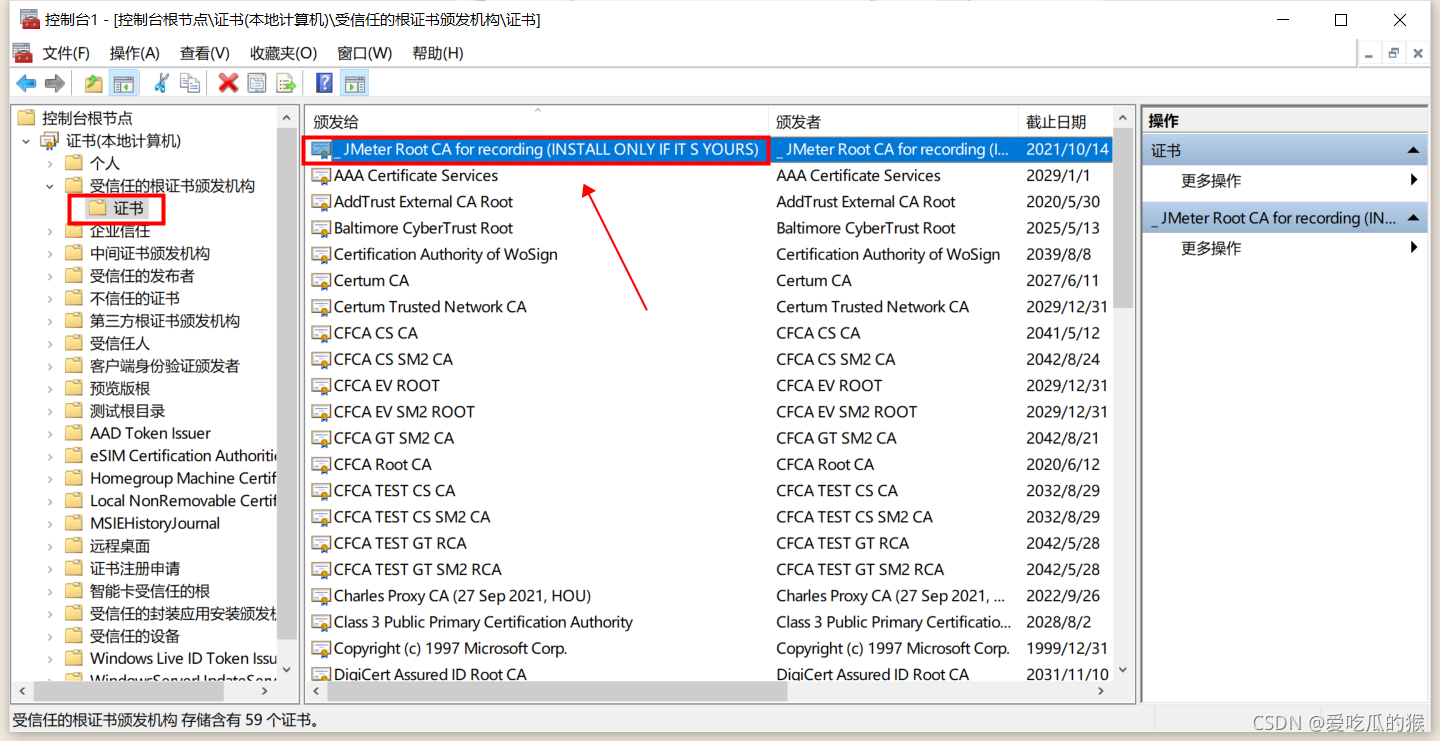
Task: Click the red Delete X icon
Action: pos(228,84)
